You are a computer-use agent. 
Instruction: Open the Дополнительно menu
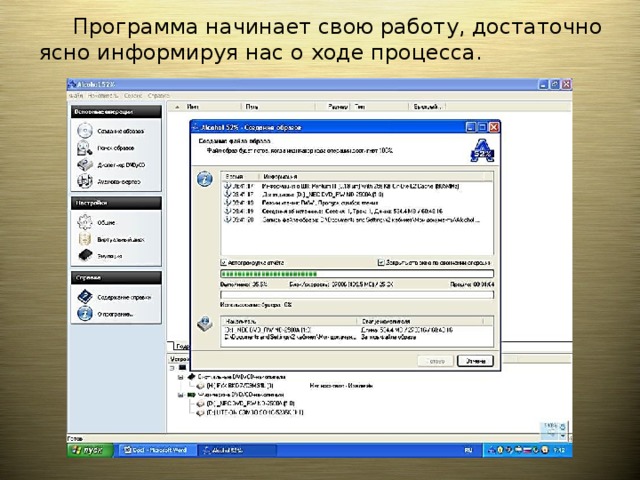point(103,96)
